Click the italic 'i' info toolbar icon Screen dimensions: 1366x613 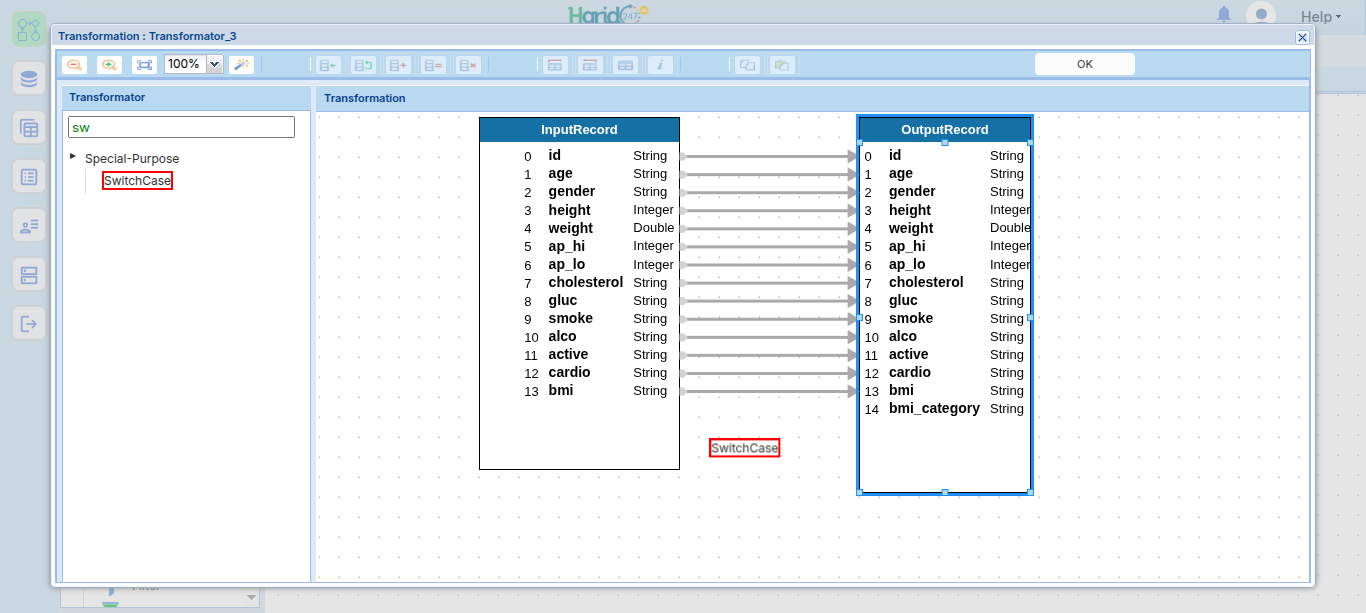tap(660, 65)
